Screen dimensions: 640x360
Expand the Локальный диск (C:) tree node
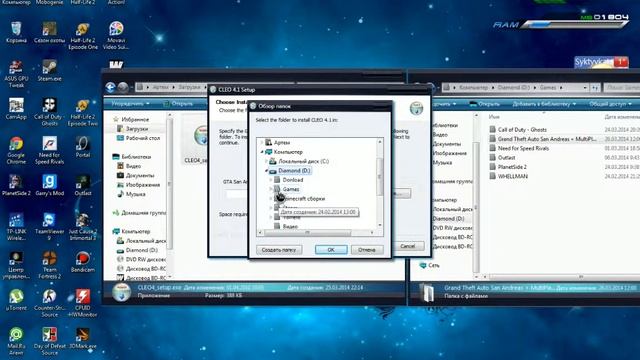click(266, 161)
